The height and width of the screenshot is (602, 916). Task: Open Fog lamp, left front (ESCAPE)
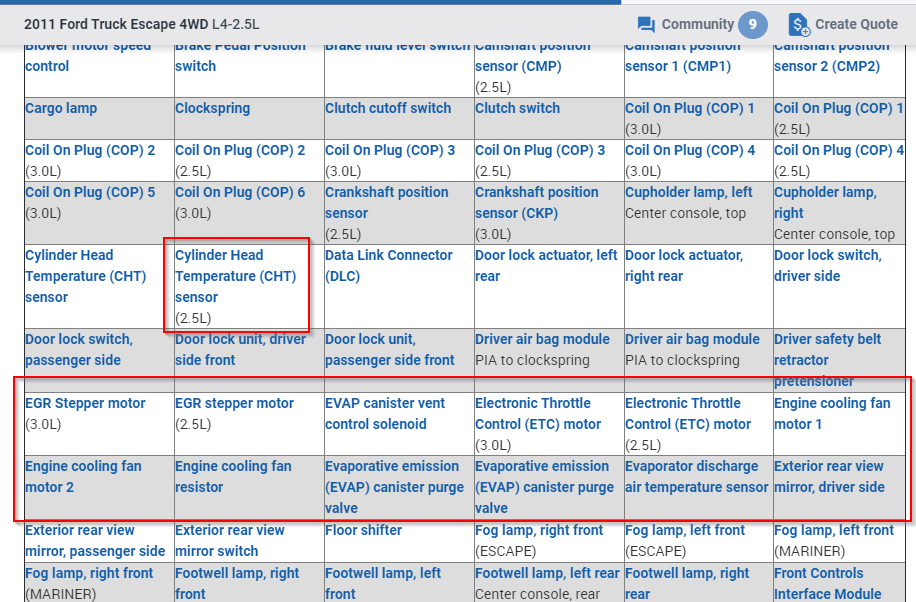[x=685, y=530]
